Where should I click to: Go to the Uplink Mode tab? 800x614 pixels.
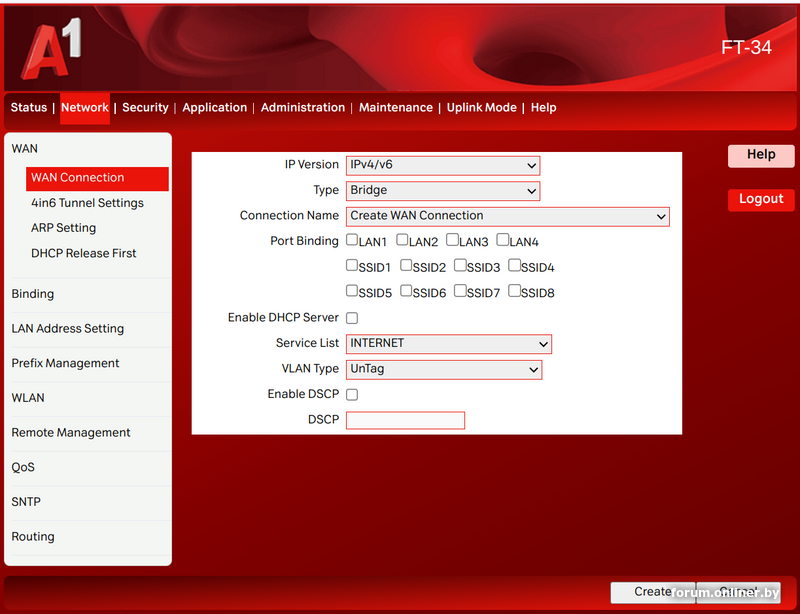[481, 108]
